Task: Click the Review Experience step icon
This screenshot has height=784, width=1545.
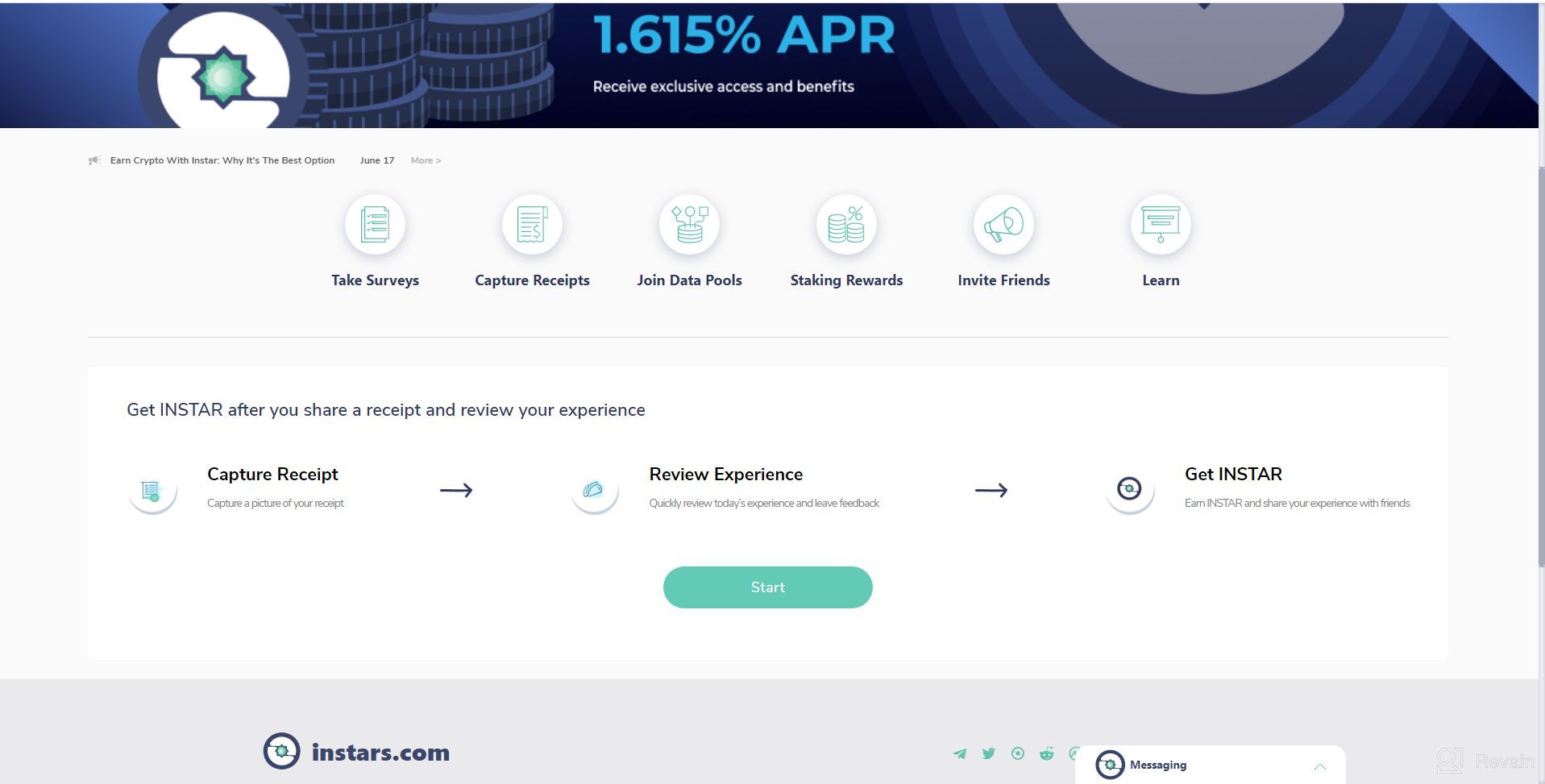Action: click(x=594, y=490)
